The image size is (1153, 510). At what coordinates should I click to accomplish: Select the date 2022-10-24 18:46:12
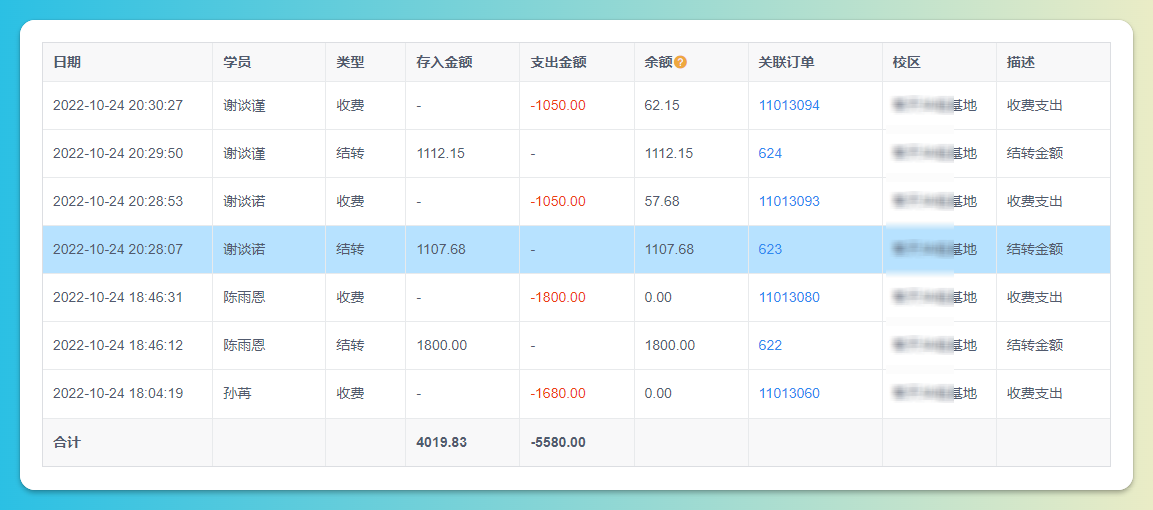[x=118, y=345]
